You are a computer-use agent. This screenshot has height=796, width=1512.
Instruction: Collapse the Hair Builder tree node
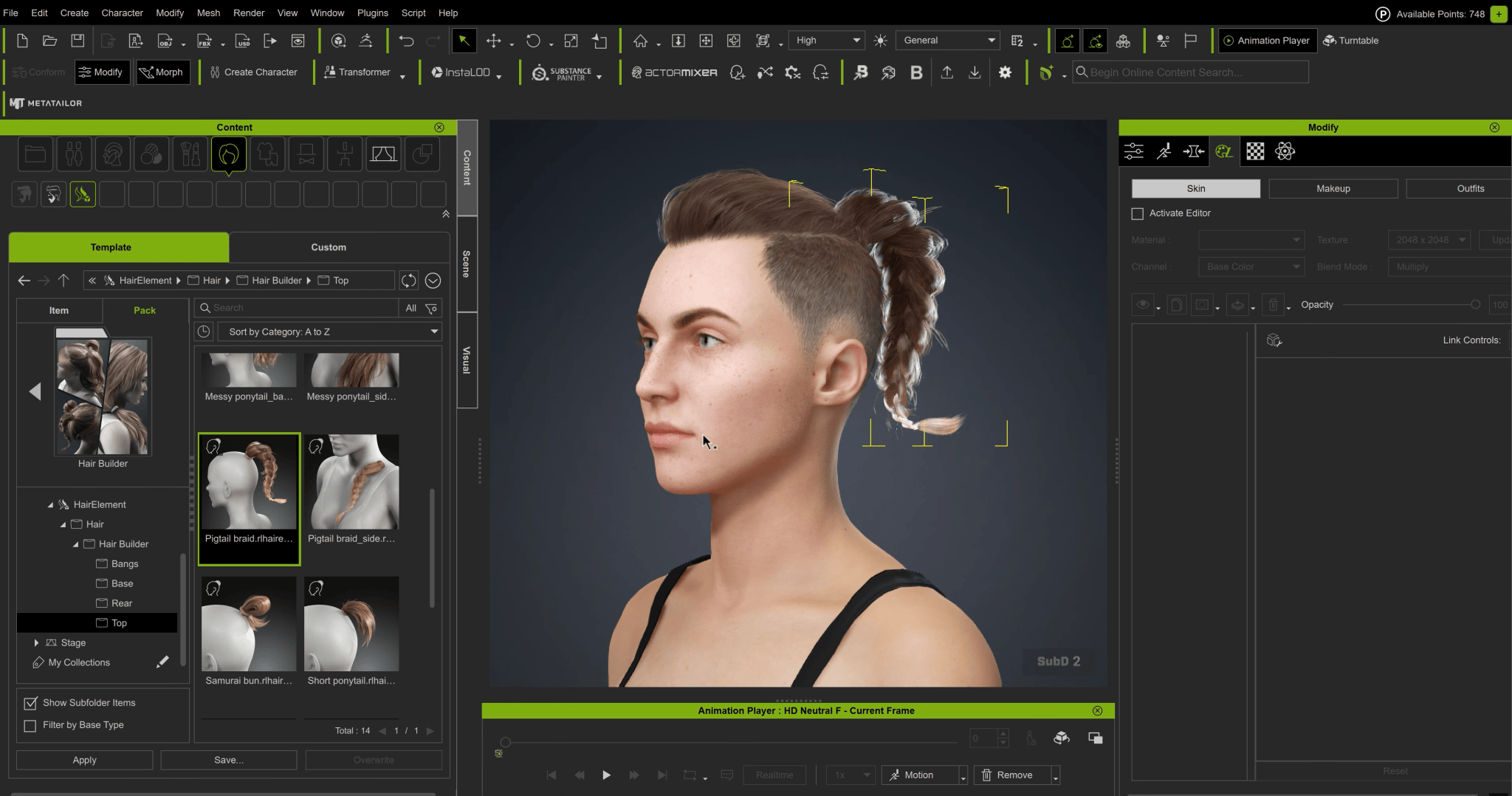click(75, 544)
